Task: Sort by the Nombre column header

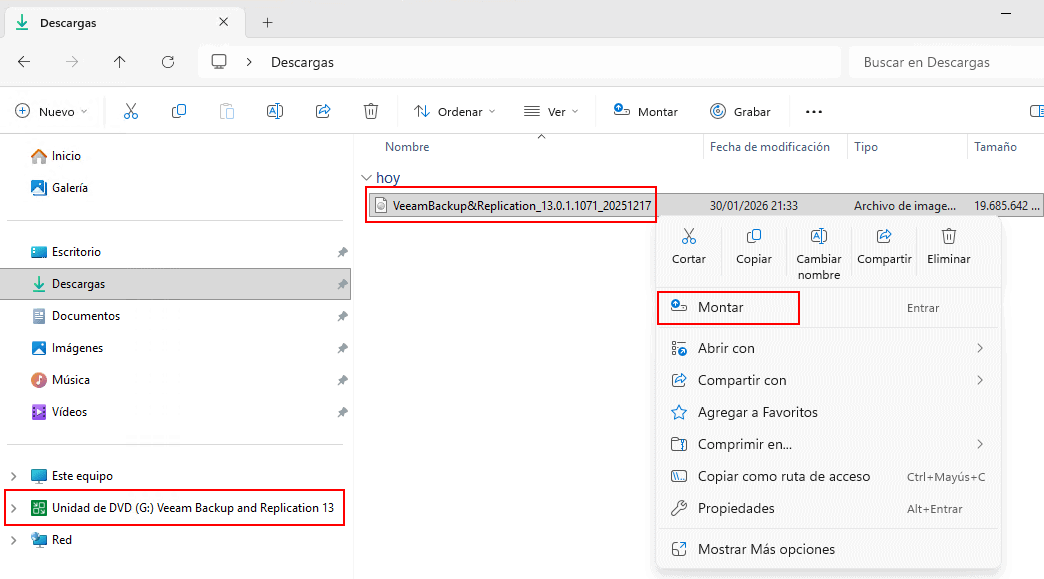Action: click(x=407, y=146)
